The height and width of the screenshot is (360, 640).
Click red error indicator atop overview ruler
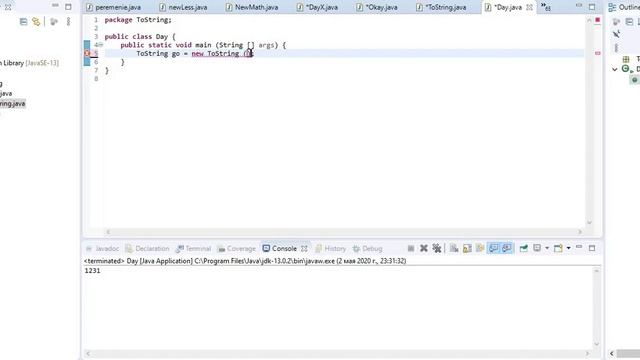click(598, 20)
